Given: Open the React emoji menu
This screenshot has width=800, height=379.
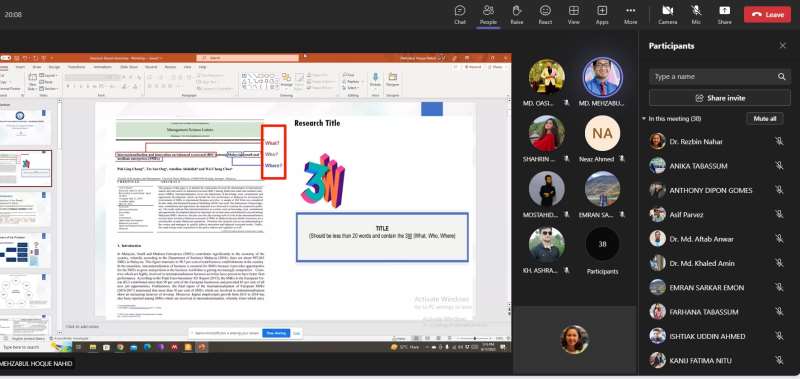Looking at the screenshot, I should click(545, 15).
